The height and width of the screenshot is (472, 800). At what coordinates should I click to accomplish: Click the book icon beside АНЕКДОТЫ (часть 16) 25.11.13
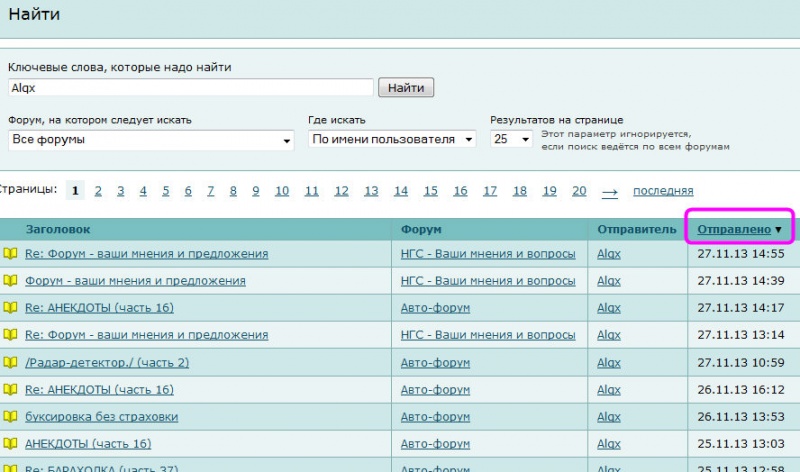pos(10,443)
